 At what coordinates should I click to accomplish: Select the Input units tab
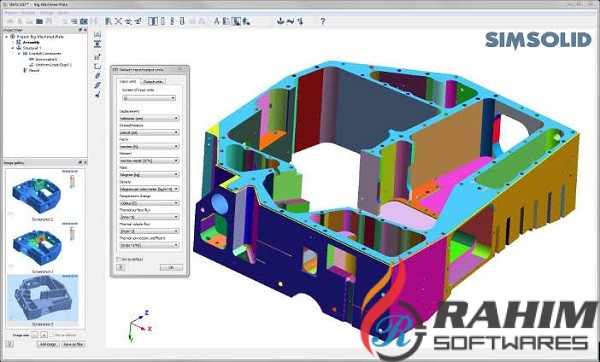pos(128,82)
